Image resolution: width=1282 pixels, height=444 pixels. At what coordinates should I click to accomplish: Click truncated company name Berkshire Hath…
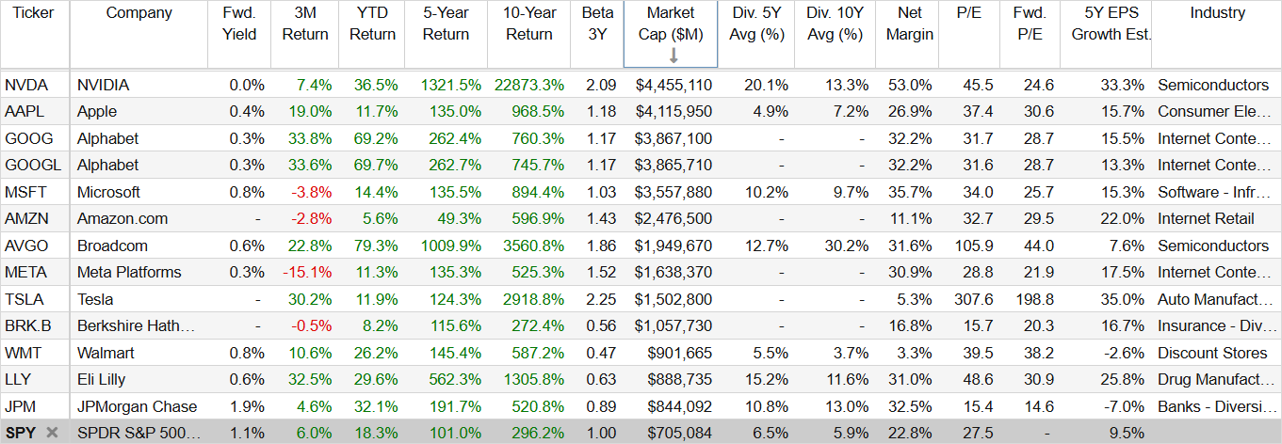[136, 326]
